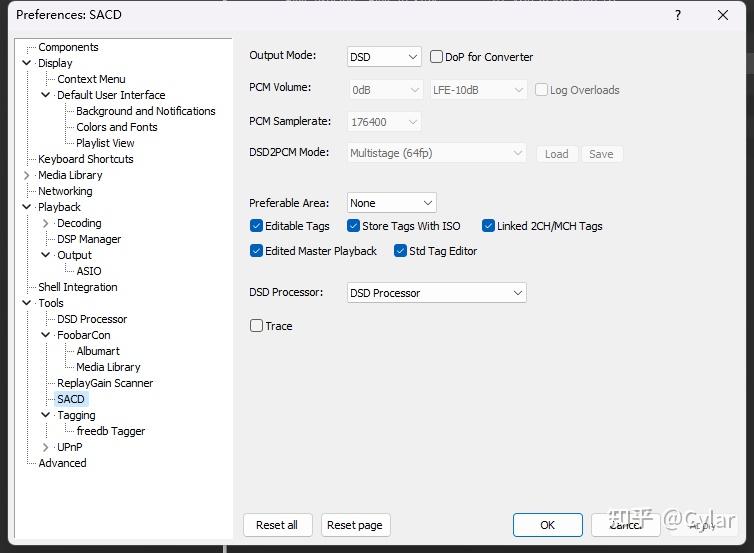Disable Store Tags With ISO
754x553 pixels.
pyautogui.click(x=353, y=226)
